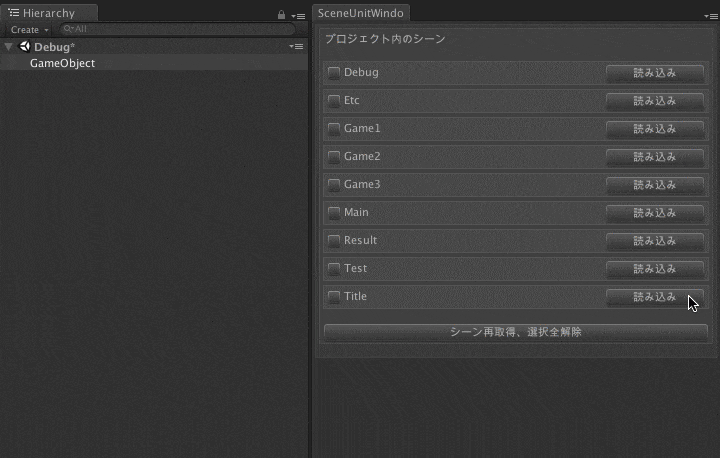Image resolution: width=720 pixels, height=458 pixels.
Task: Open the Create dropdown in Hierarchy
Action: (x=29, y=30)
